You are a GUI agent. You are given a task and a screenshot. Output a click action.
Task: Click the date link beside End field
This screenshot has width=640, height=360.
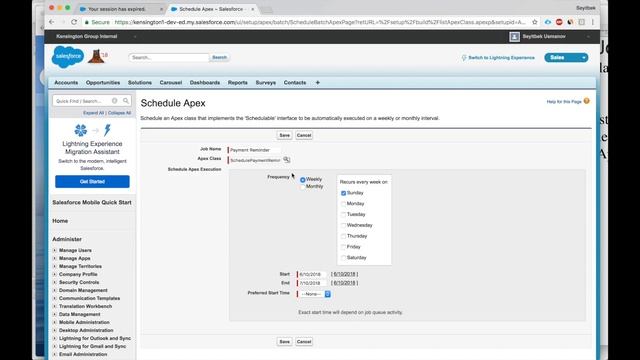344,283
